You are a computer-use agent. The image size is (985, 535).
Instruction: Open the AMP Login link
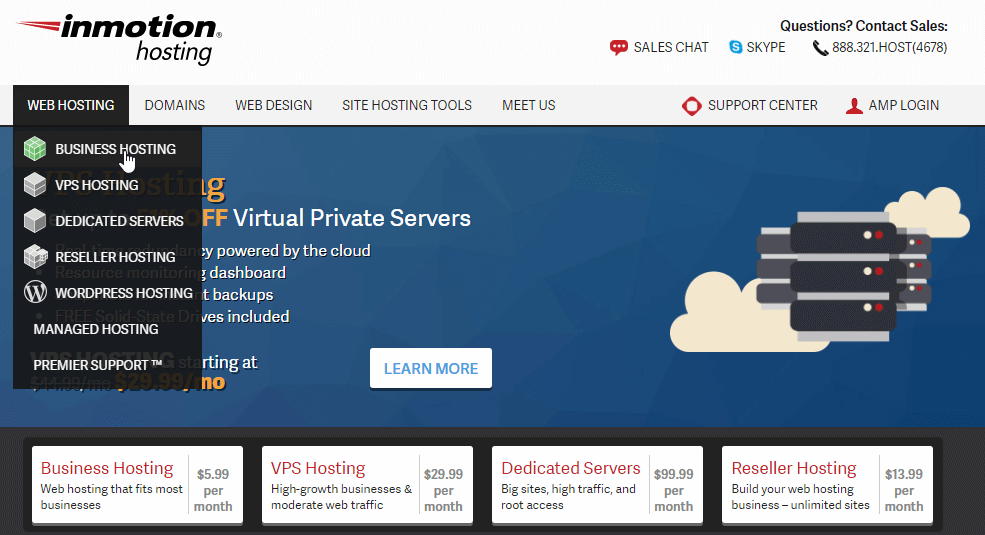[x=903, y=105]
